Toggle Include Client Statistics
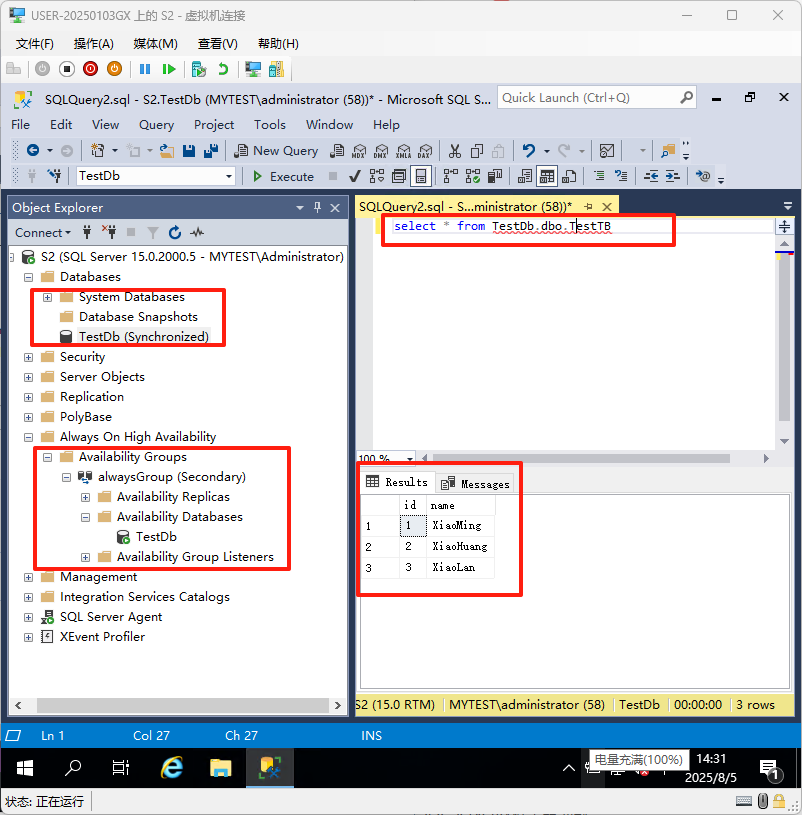This screenshot has width=802, height=815. [x=495, y=177]
